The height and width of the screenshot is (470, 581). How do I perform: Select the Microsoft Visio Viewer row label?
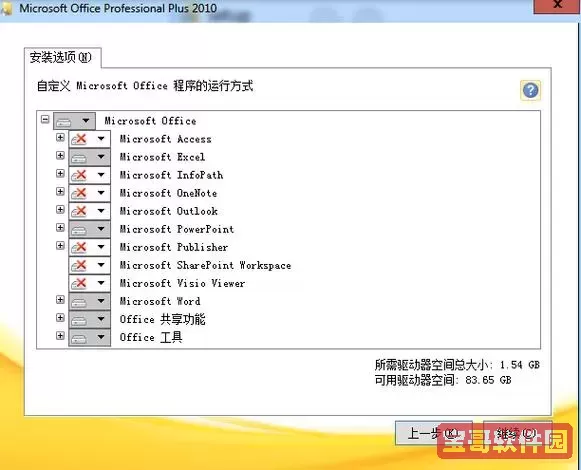click(x=182, y=283)
